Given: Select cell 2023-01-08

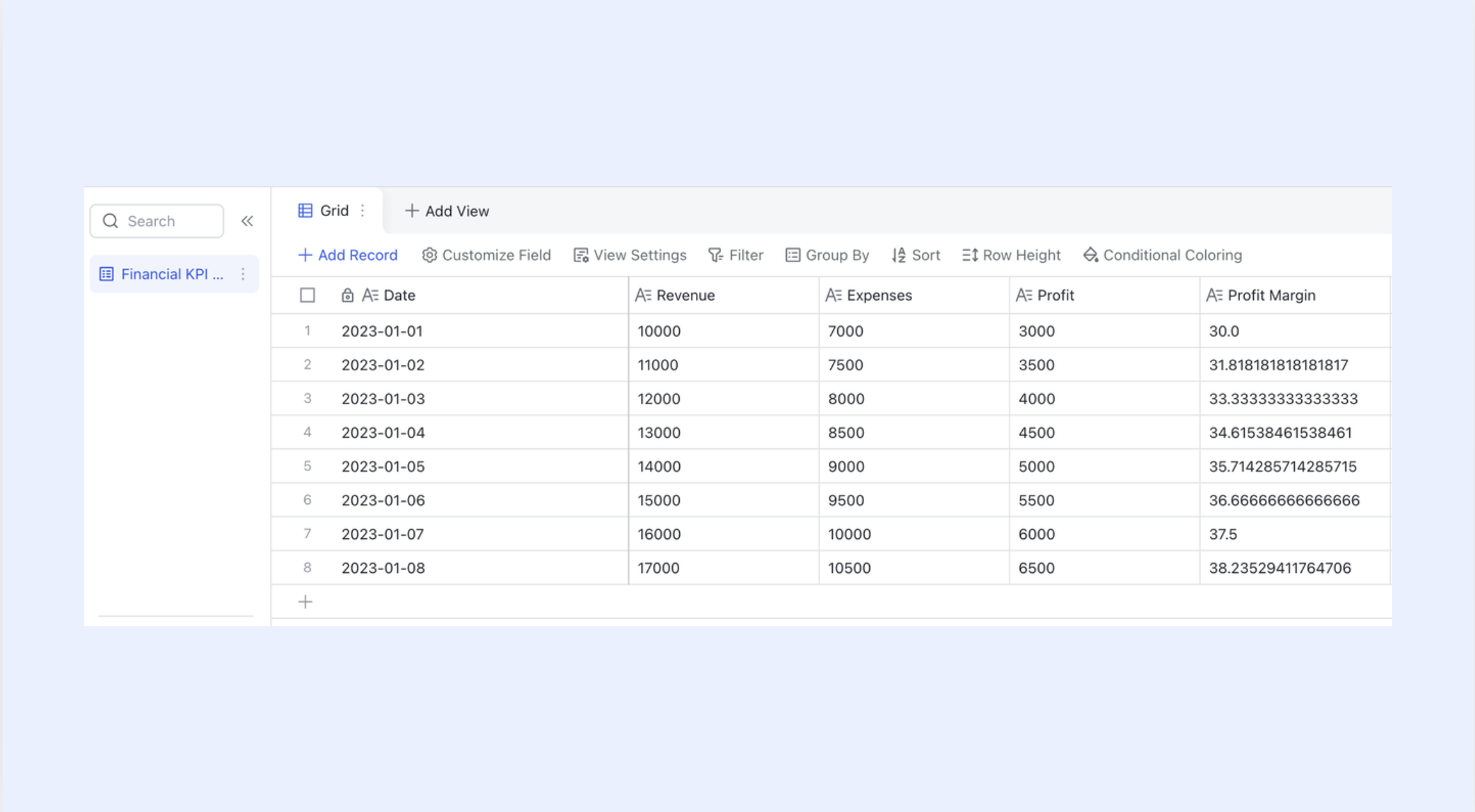Looking at the screenshot, I should click(x=481, y=567).
